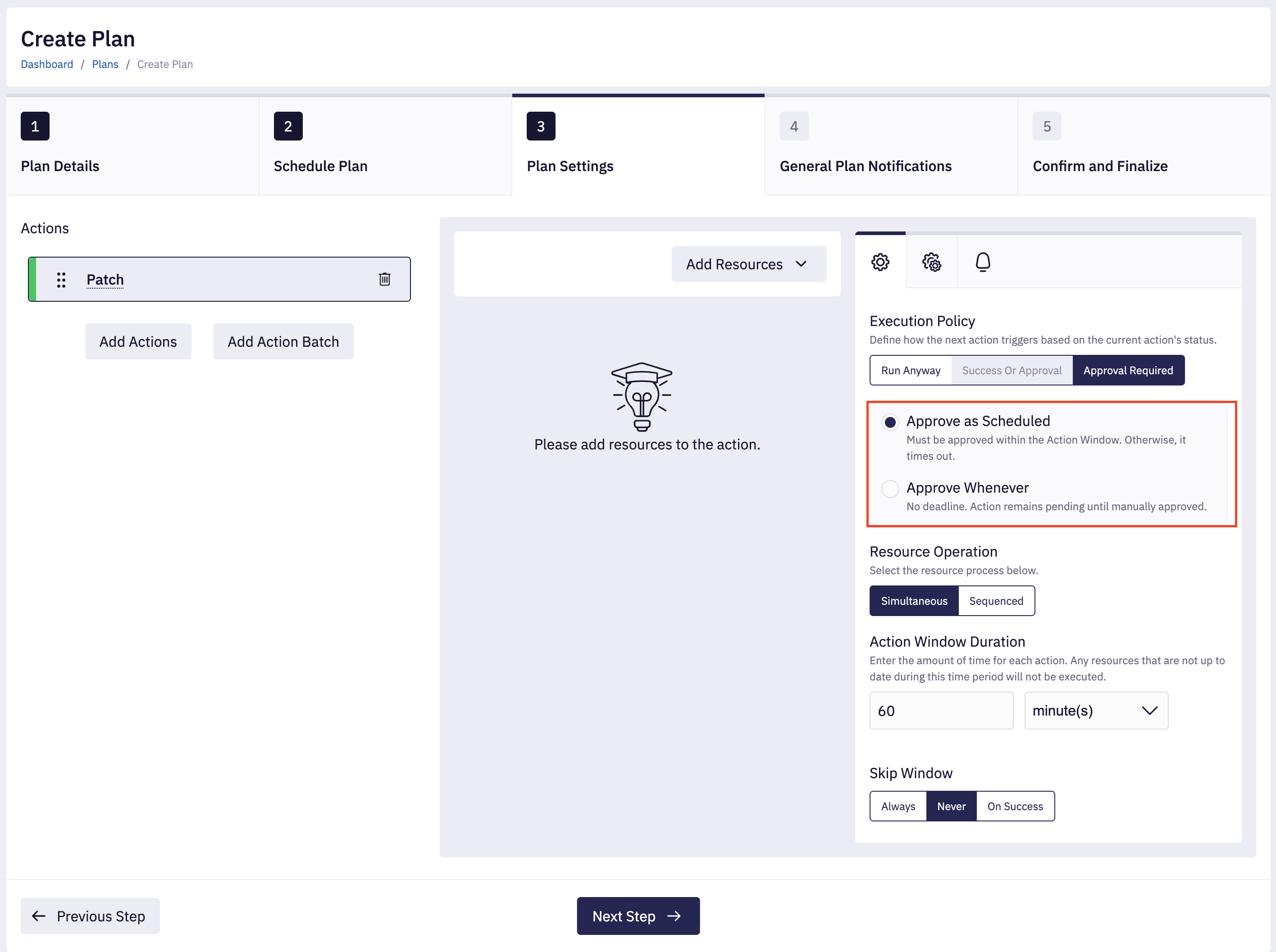Screen dimensions: 1276x952
Task: Click the step 1 number badge
Action: pos(35,126)
